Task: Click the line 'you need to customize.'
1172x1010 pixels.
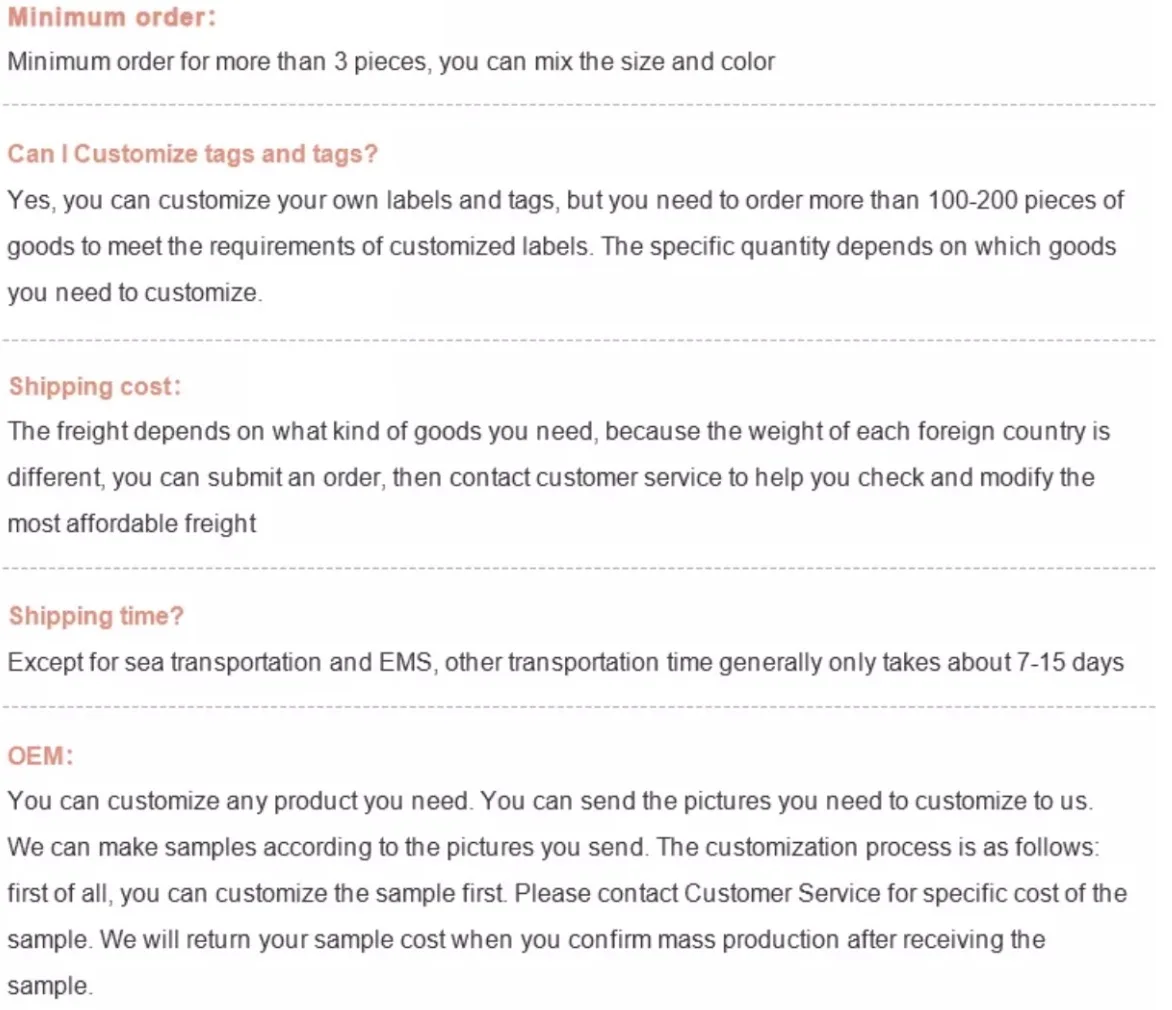Action: click(x=135, y=292)
